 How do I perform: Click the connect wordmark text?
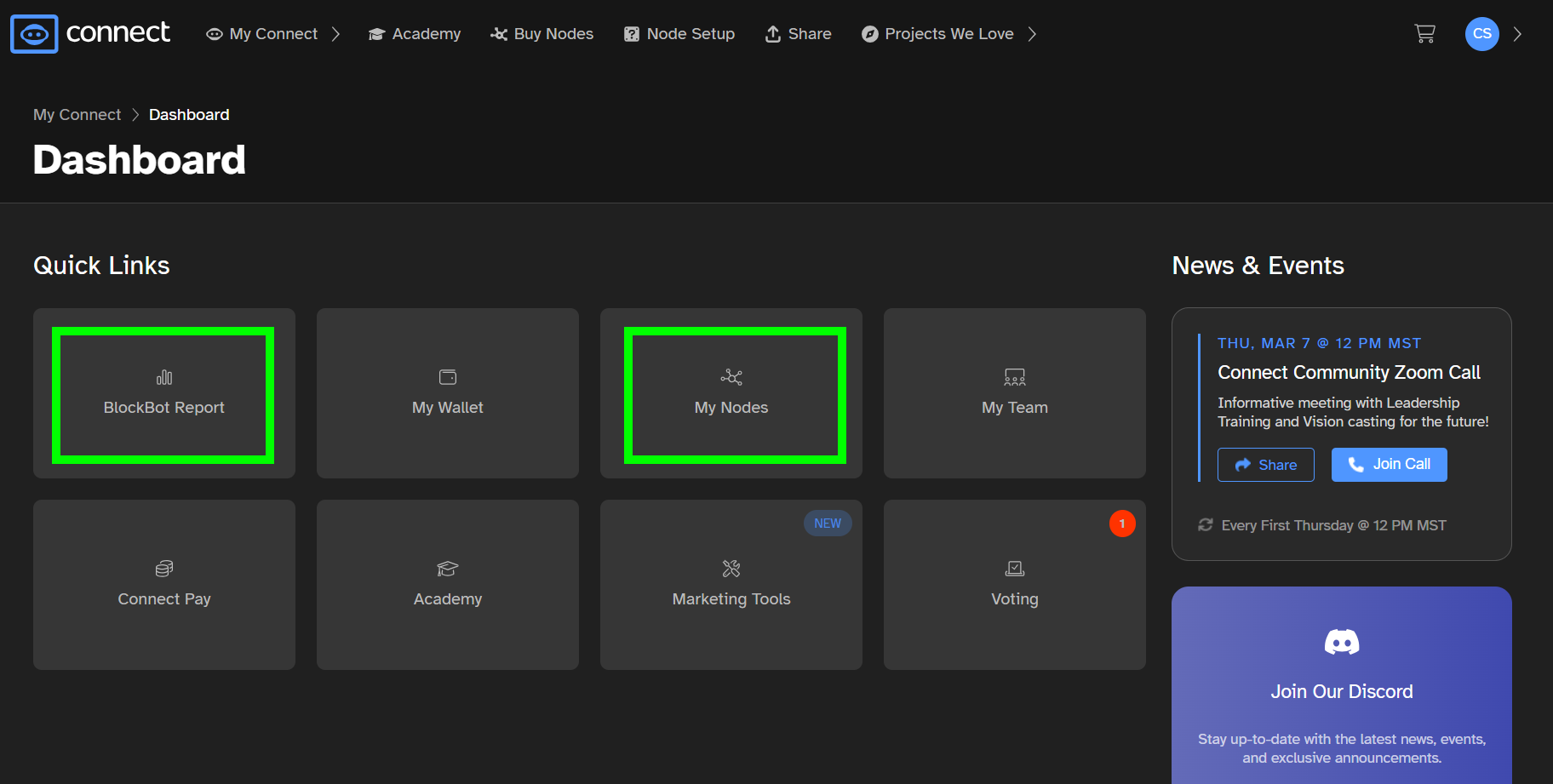[118, 32]
